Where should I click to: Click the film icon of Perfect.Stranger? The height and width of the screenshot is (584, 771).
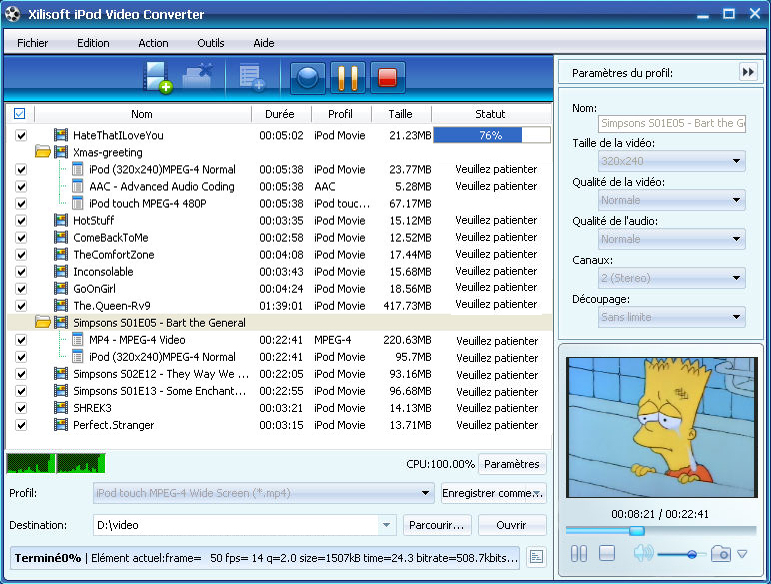click(60, 425)
